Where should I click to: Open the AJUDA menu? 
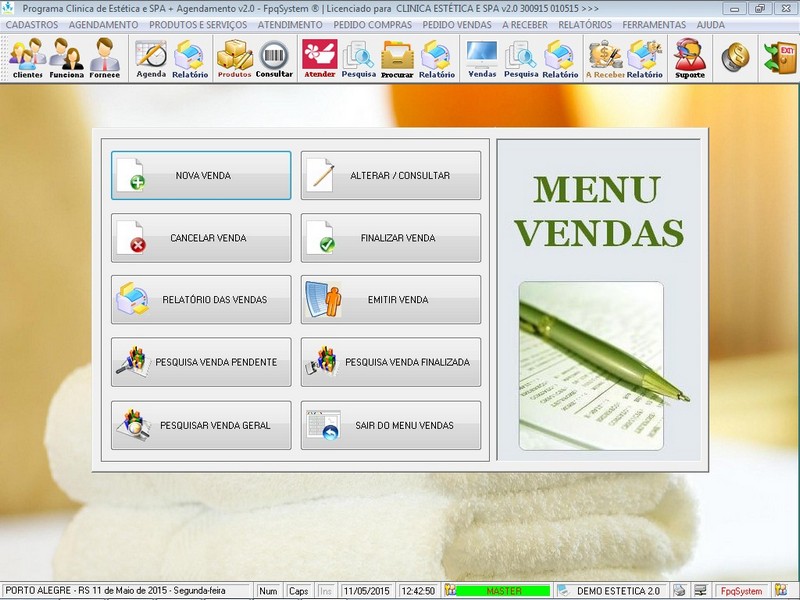(x=710, y=24)
